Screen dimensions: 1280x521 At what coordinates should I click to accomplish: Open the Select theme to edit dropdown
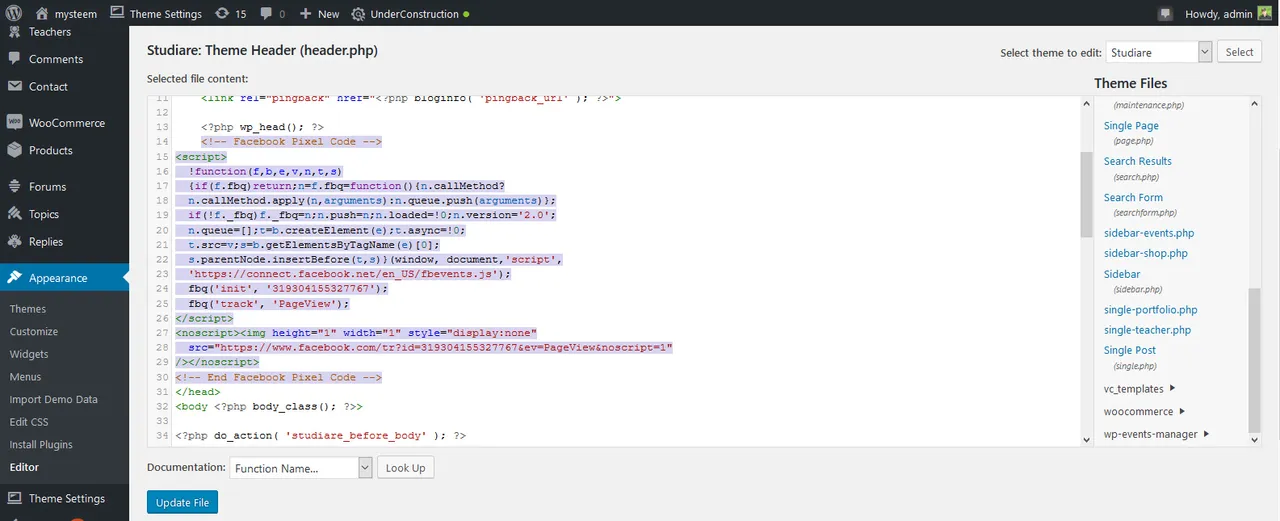coord(1160,52)
